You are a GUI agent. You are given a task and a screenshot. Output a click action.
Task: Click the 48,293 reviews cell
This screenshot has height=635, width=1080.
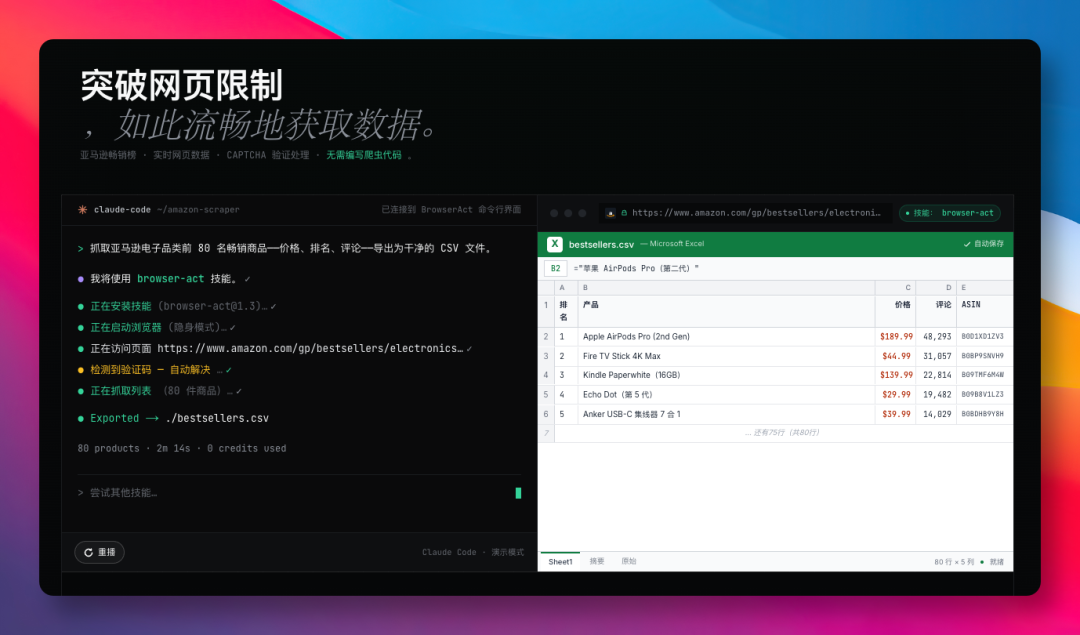(937, 337)
